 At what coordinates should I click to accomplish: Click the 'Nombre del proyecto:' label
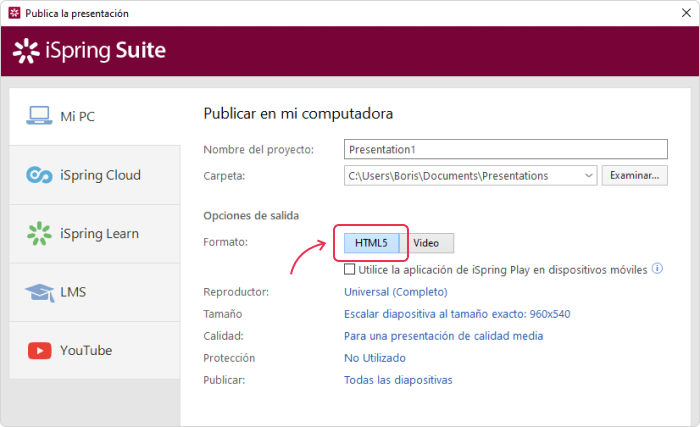(258, 150)
